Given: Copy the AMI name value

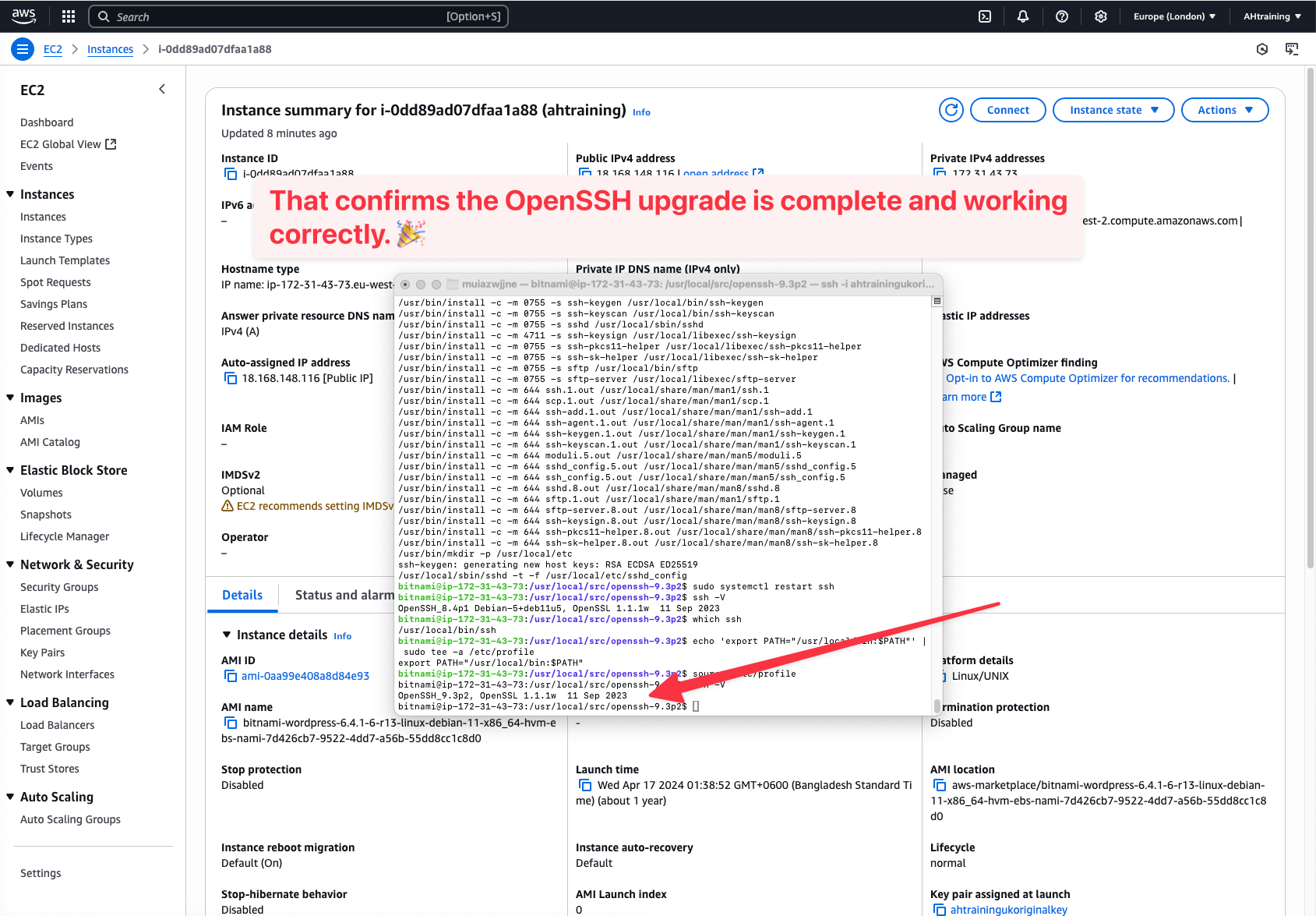Looking at the screenshot, I should click(231, 723).
